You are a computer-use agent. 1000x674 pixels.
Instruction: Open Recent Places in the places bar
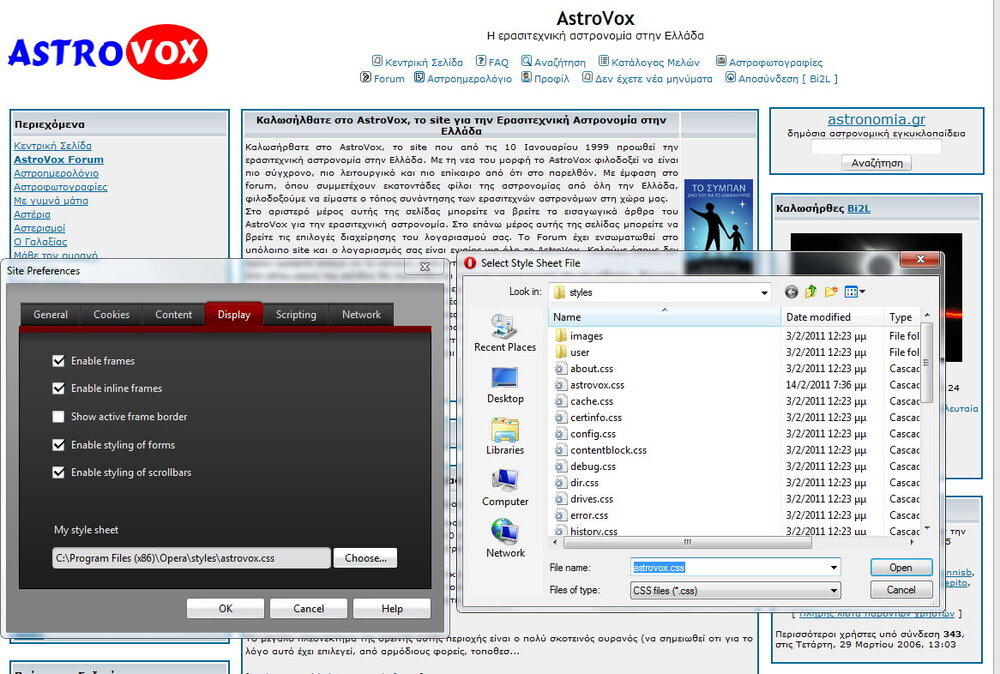point(505,333)
